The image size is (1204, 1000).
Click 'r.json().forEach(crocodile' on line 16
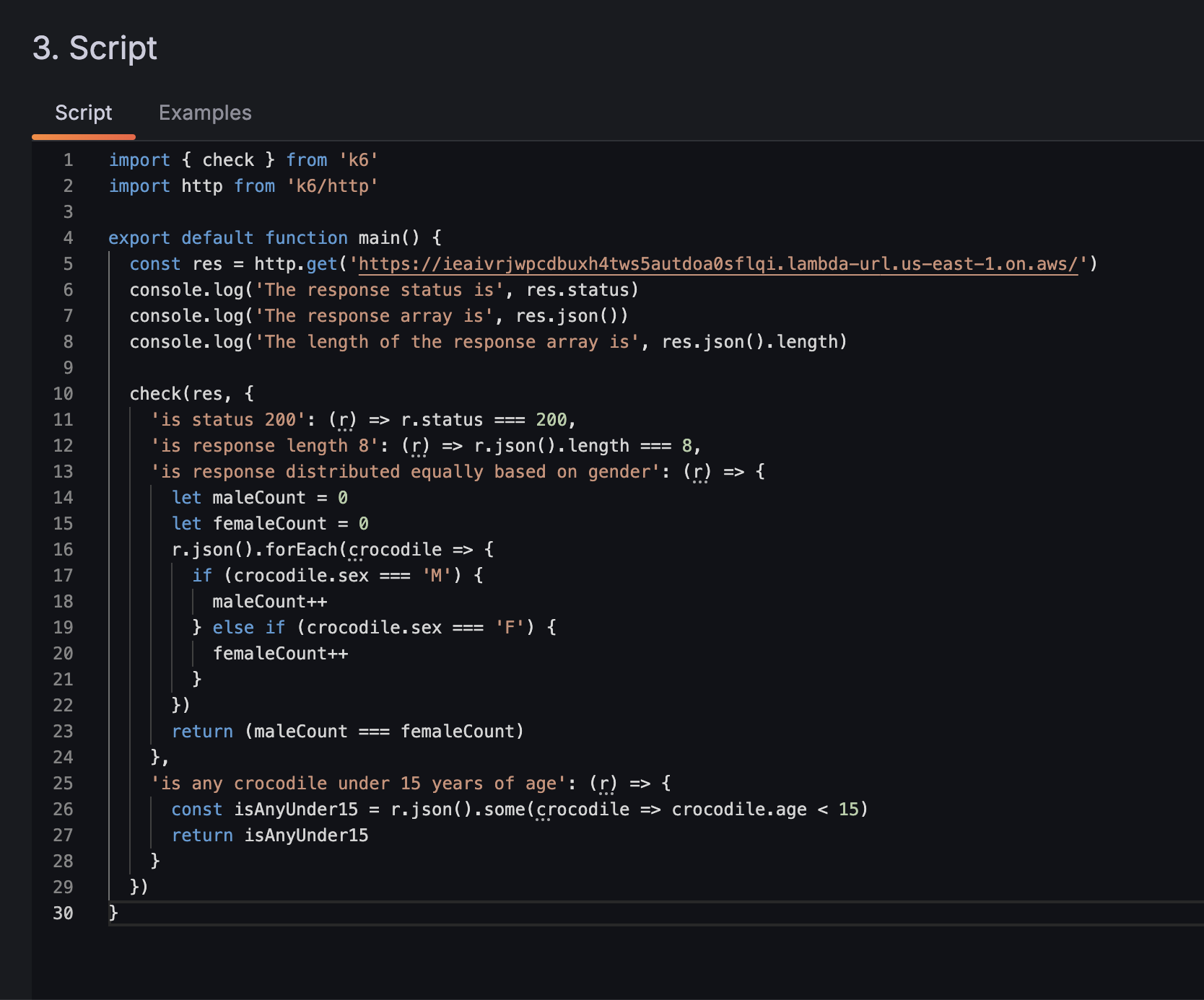pos(307,550)
